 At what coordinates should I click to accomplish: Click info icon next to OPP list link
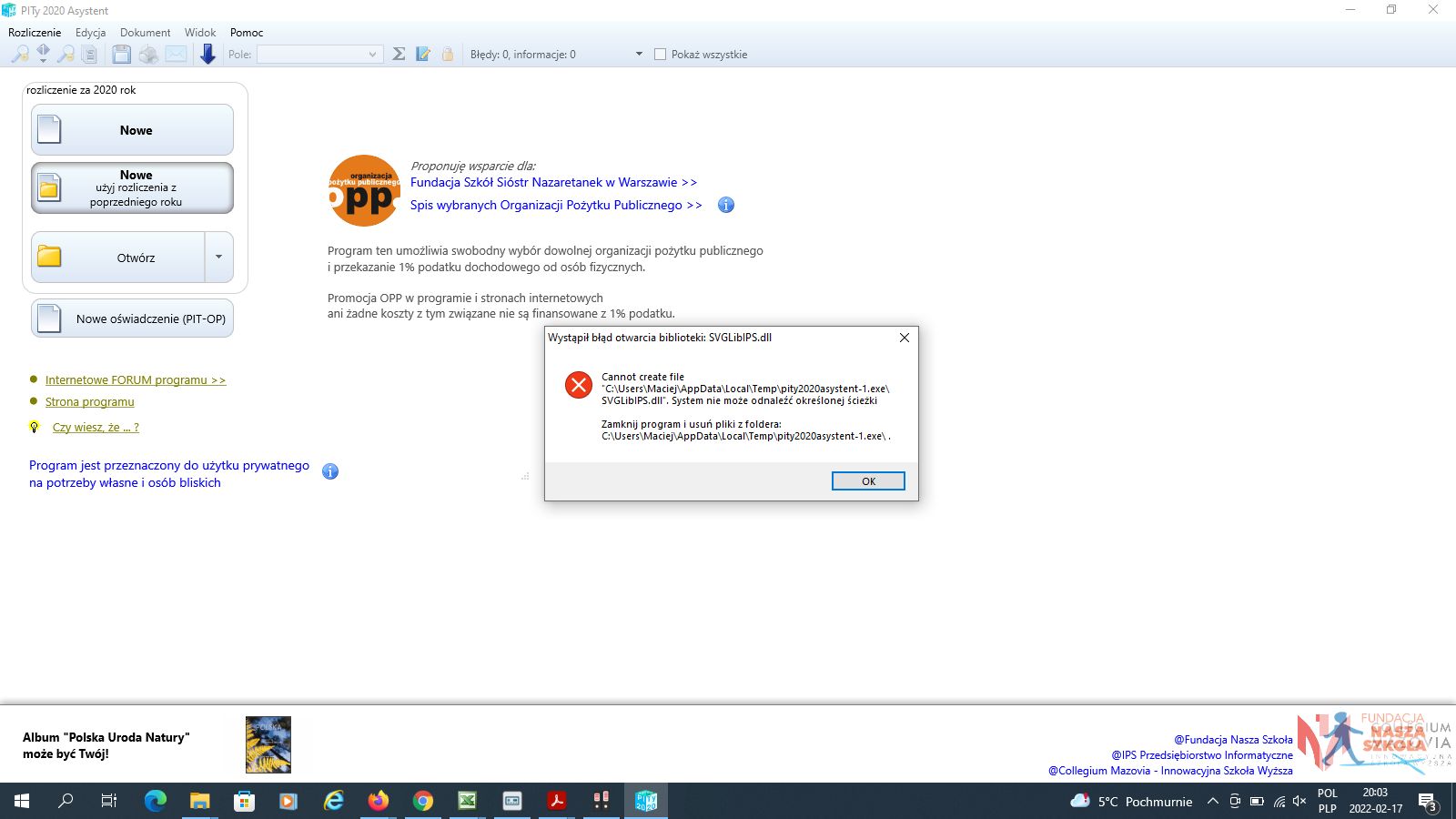point(726,205)
